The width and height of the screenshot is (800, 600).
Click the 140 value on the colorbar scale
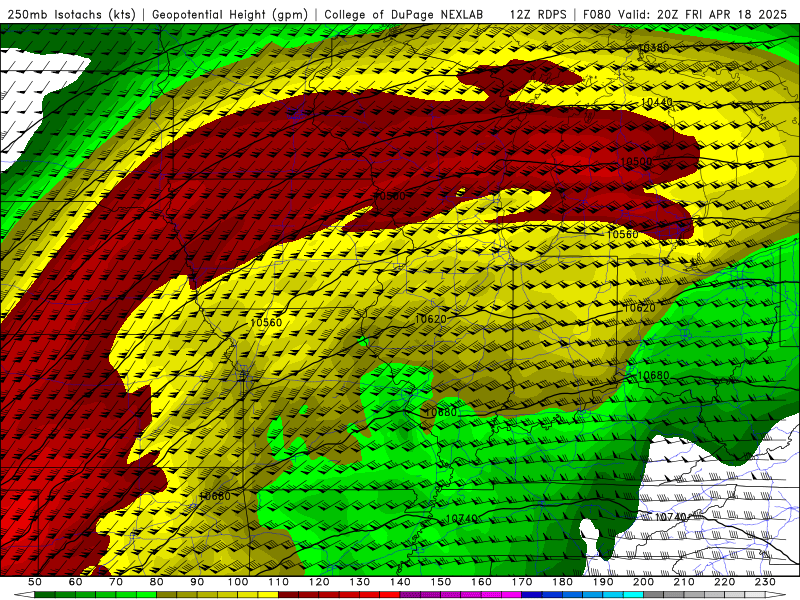(400, 582)
